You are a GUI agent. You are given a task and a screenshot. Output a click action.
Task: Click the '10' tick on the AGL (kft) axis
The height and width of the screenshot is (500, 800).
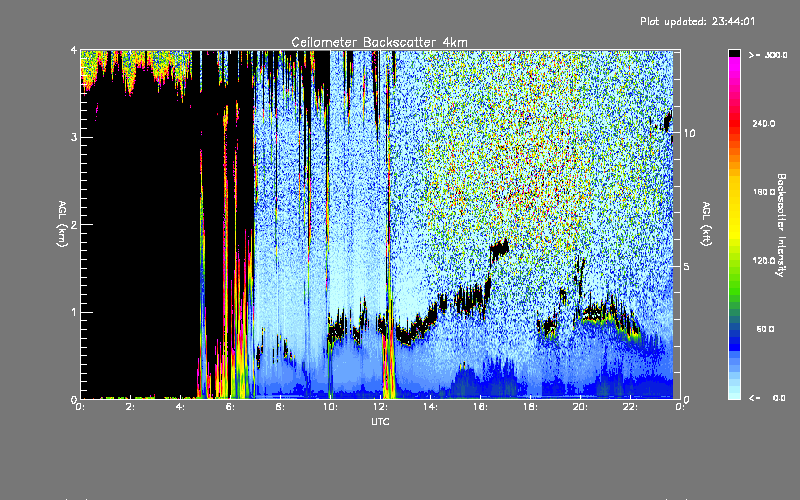pyautogui.click(x=689, y=133)
